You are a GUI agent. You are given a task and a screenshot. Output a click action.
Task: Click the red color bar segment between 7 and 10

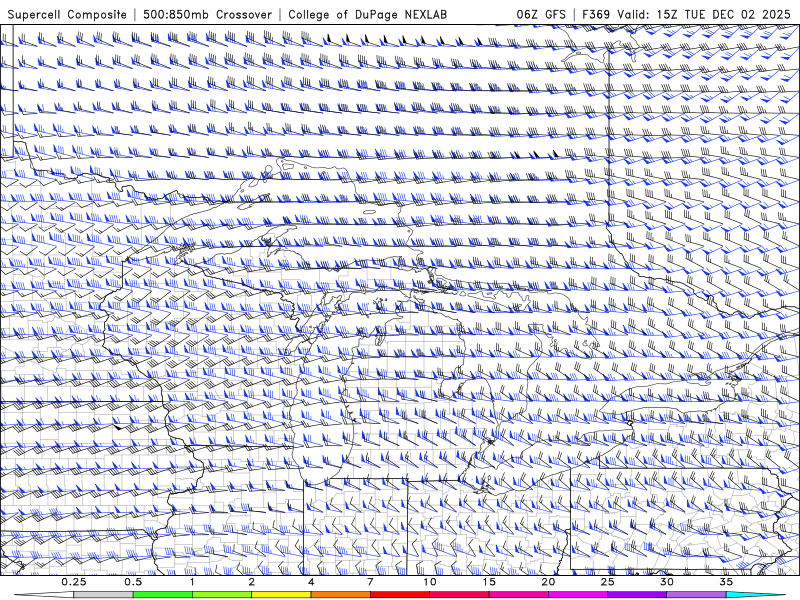[400, 595]
